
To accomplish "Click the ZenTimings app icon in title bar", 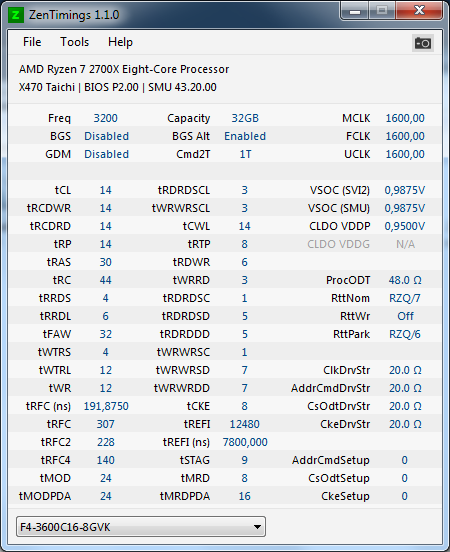I will click(x=16, y=15).
